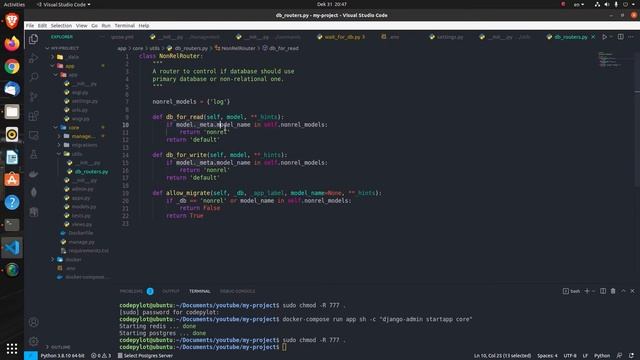Close the db_routers.py tab
Image resolution: width=640 pixels, height=360 pixels.
pyautogui.click(x=593, y=37)
